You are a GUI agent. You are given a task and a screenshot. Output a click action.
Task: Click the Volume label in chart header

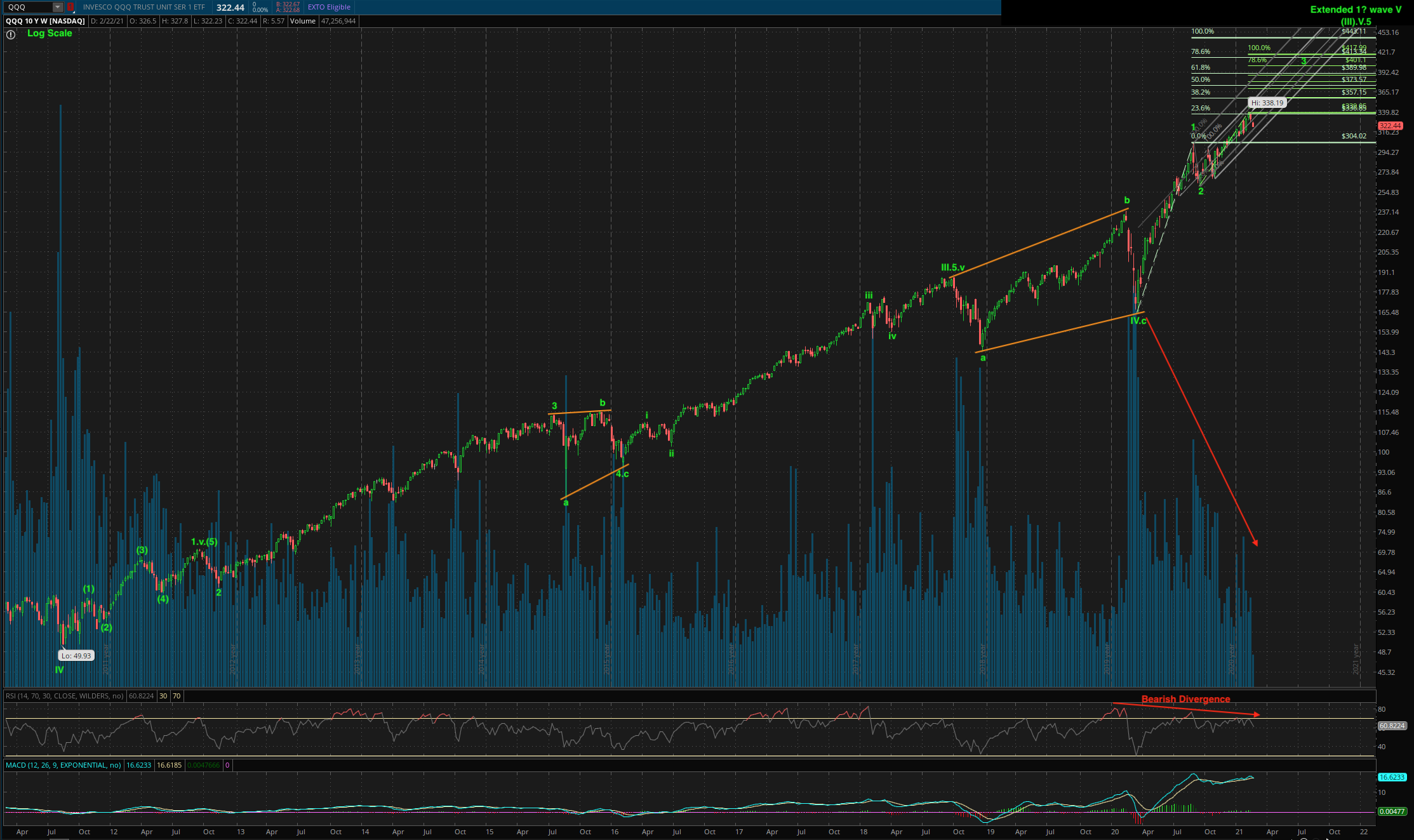pos(303,21)
